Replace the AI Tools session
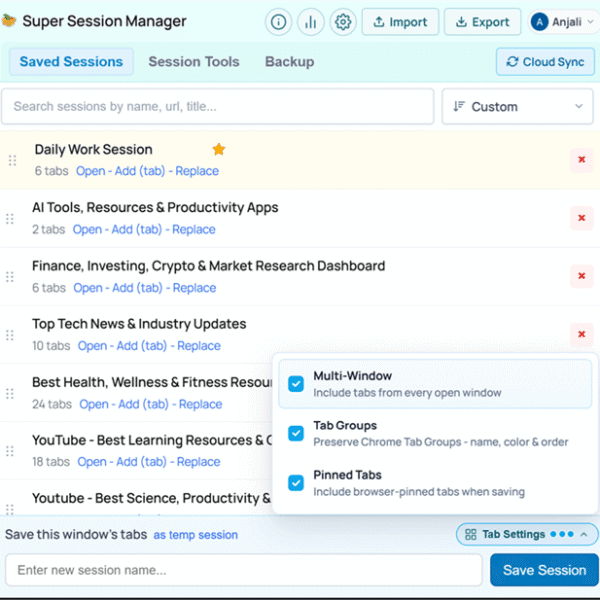Screen dimensions: 600x600 pos(194,230)
